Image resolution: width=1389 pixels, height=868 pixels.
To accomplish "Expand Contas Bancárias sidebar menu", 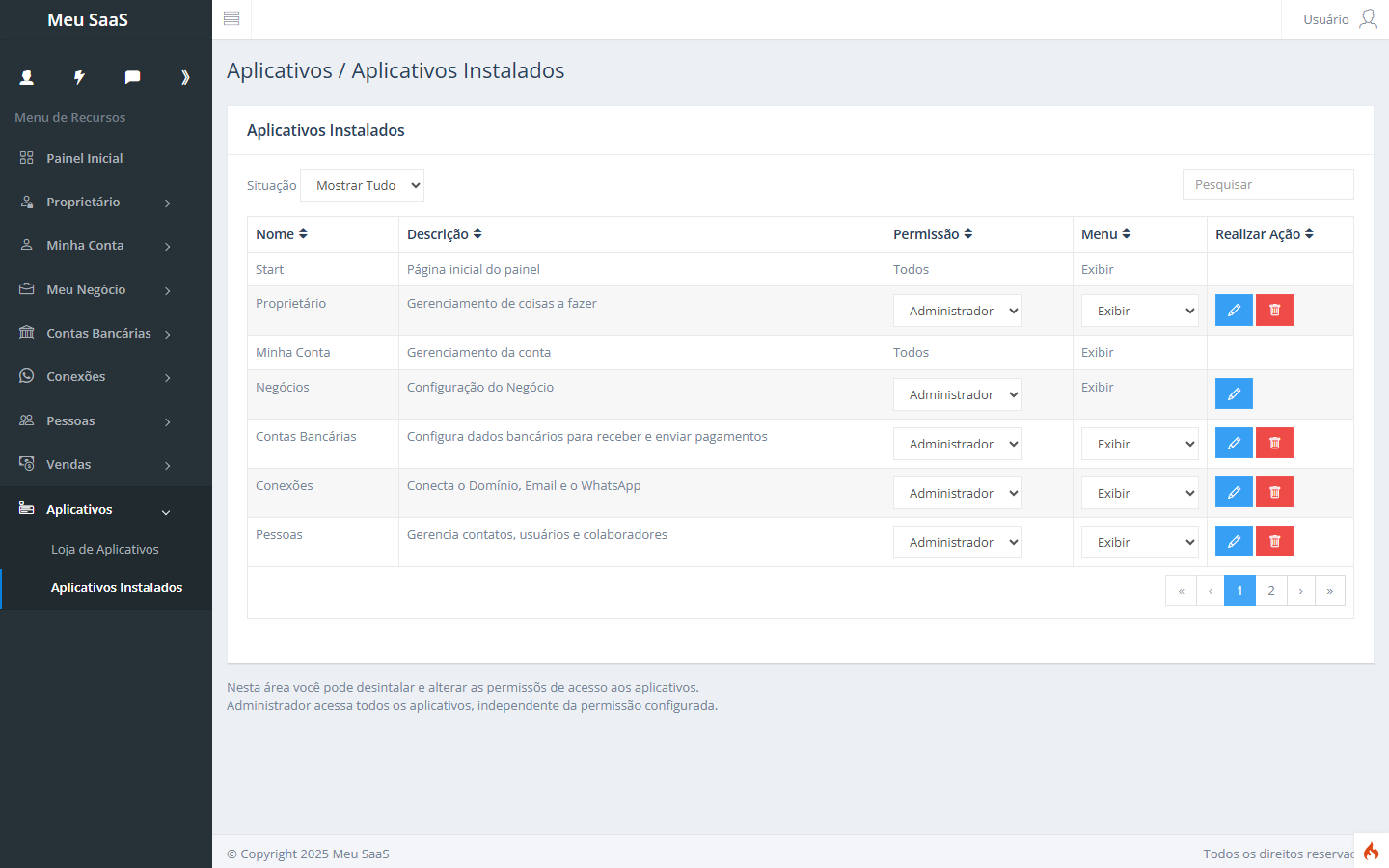I will tap(106, 333).
